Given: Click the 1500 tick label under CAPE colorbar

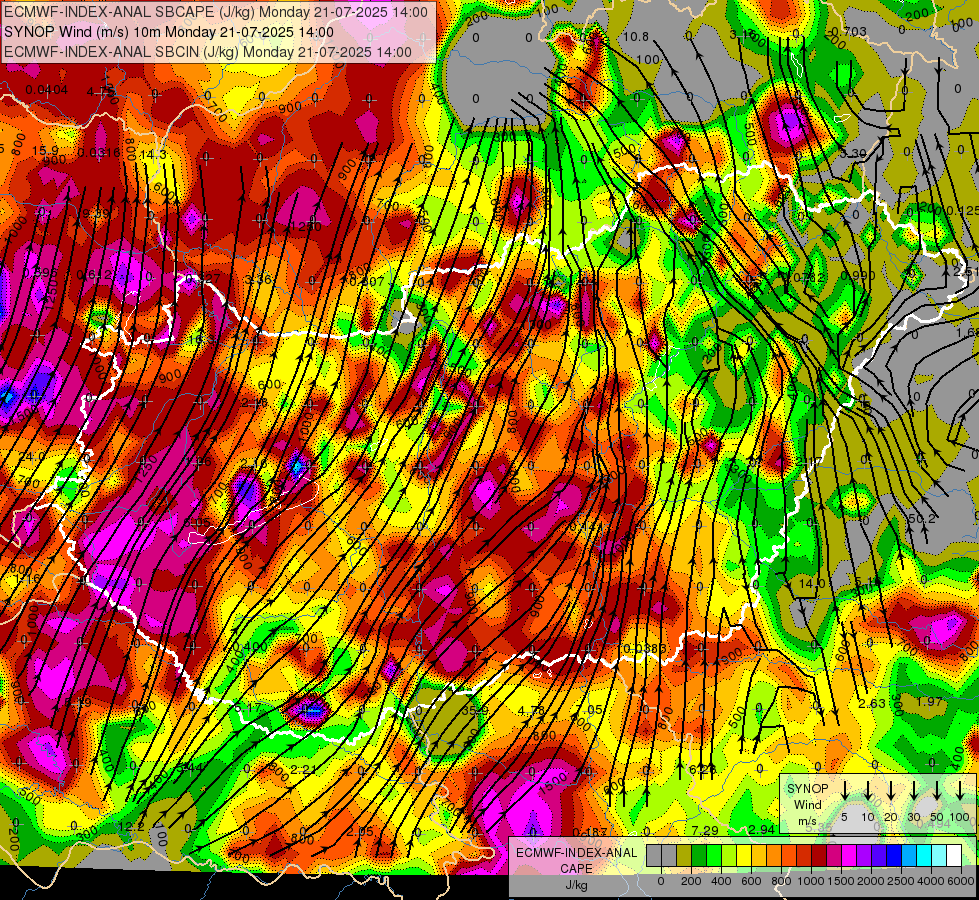Looking at the screenshot, I should (x=841, y=881).
